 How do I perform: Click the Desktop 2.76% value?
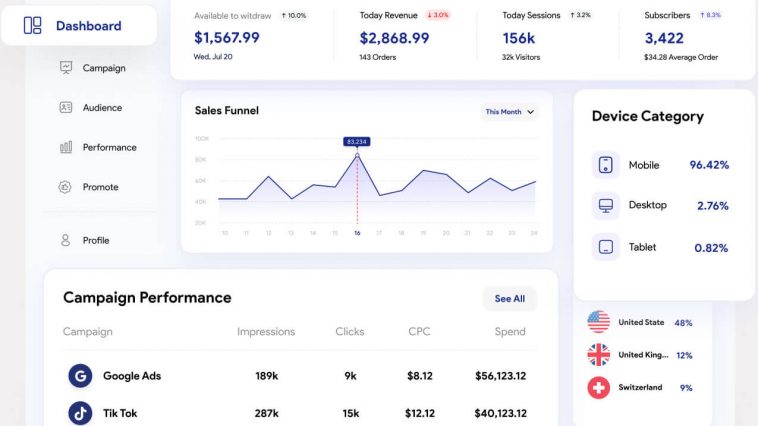tap(713, 206)
